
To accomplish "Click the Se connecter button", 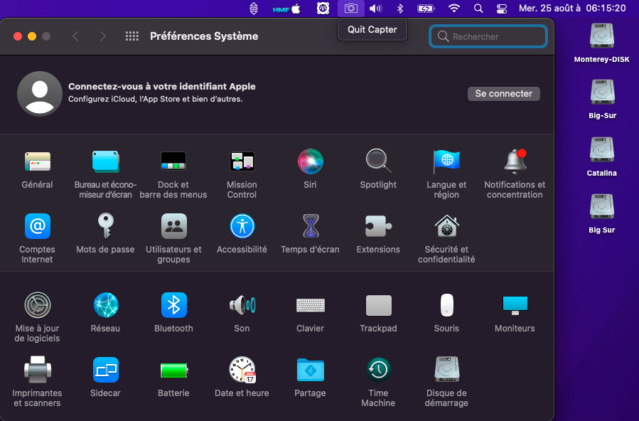I will 504,94.
